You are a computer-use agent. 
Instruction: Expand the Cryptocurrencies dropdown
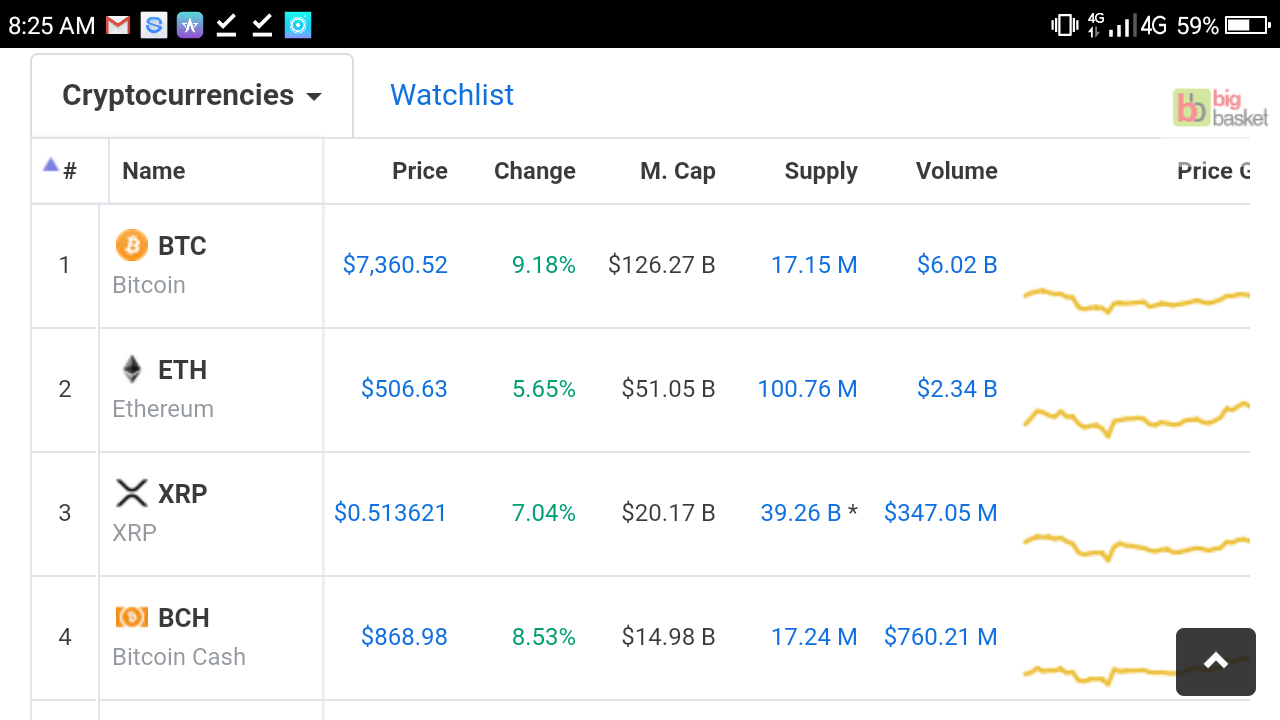pyautogui.click(x=192, y=95)
